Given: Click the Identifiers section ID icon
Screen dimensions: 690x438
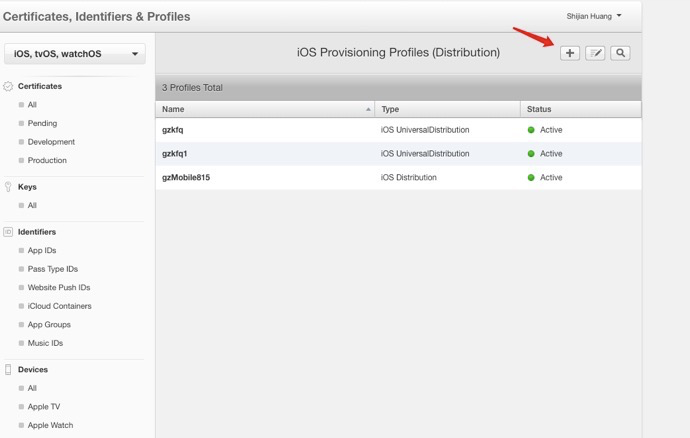Looking at the screenshot, I should point(9,232).
